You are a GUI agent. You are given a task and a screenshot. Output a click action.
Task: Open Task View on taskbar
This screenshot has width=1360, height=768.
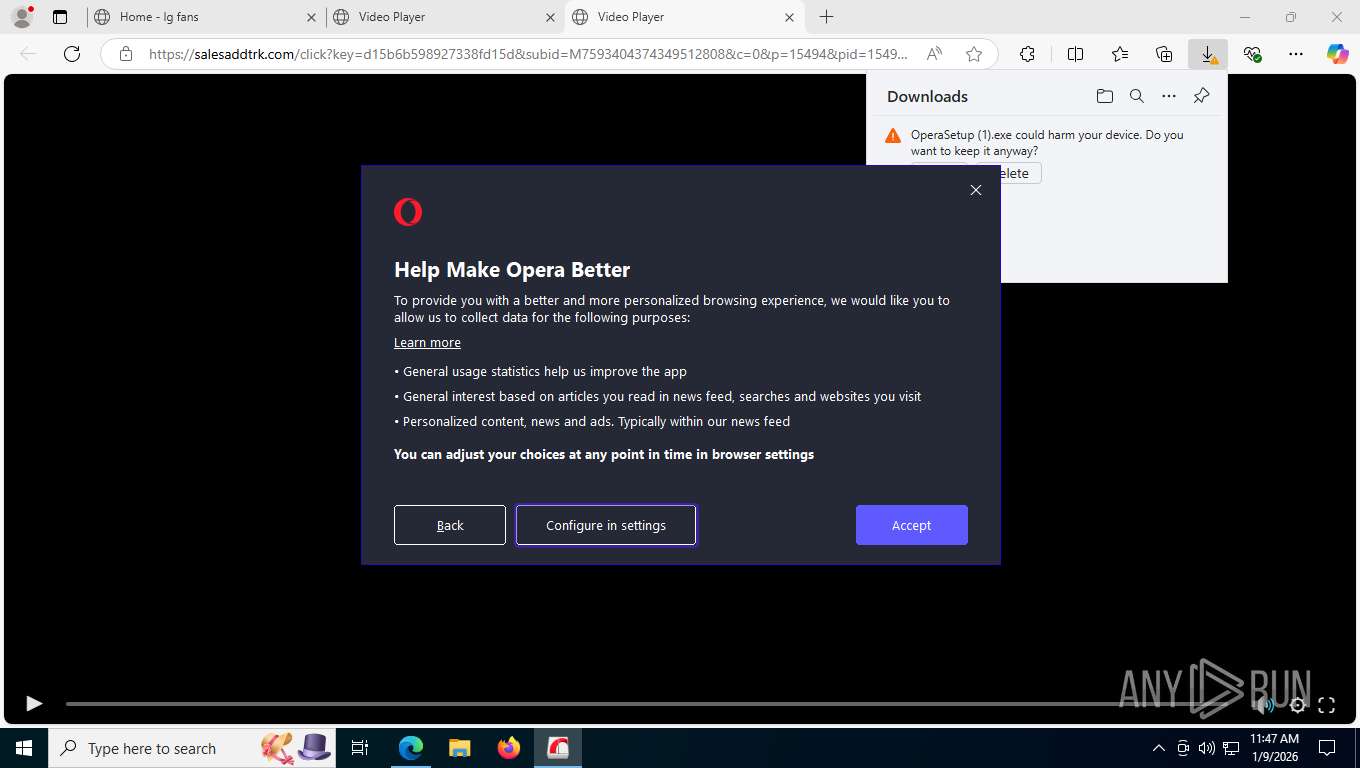[360, 748]
